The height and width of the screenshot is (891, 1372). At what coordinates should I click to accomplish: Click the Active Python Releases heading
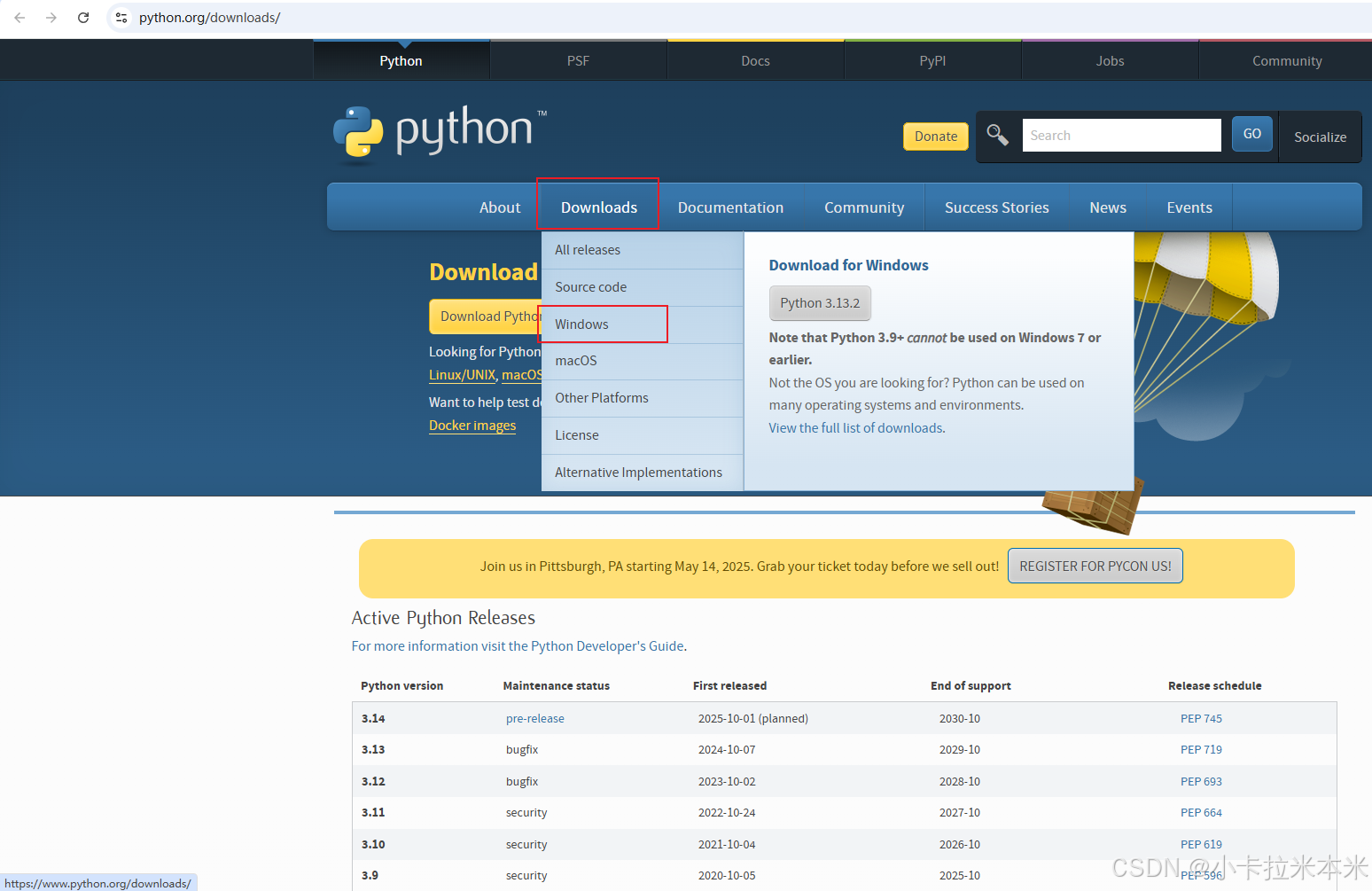443,618
